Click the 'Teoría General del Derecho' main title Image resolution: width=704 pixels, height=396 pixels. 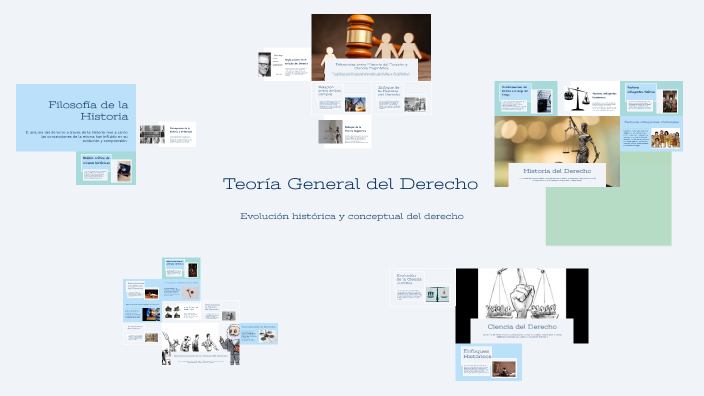point(350,184)
